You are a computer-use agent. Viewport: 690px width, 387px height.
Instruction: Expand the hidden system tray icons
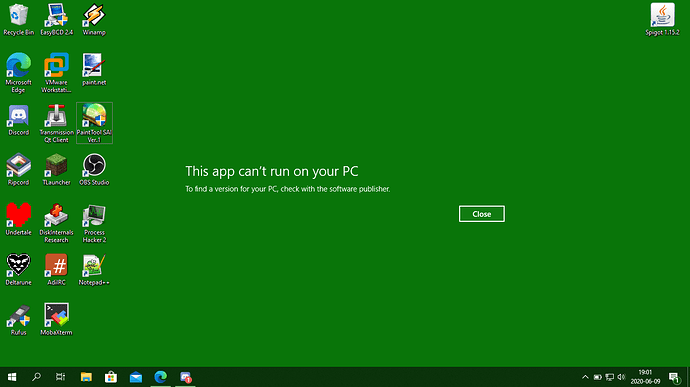(x=585, y=377)
